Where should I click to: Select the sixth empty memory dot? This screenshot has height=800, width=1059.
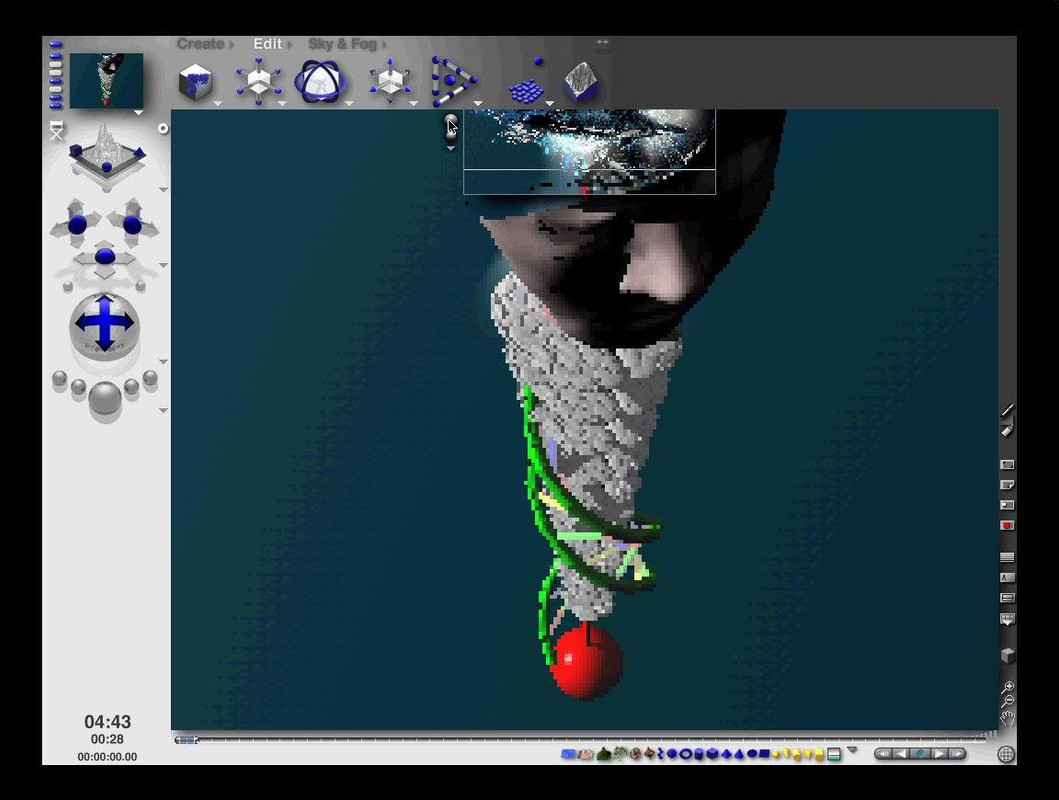[x=56, y=89]
